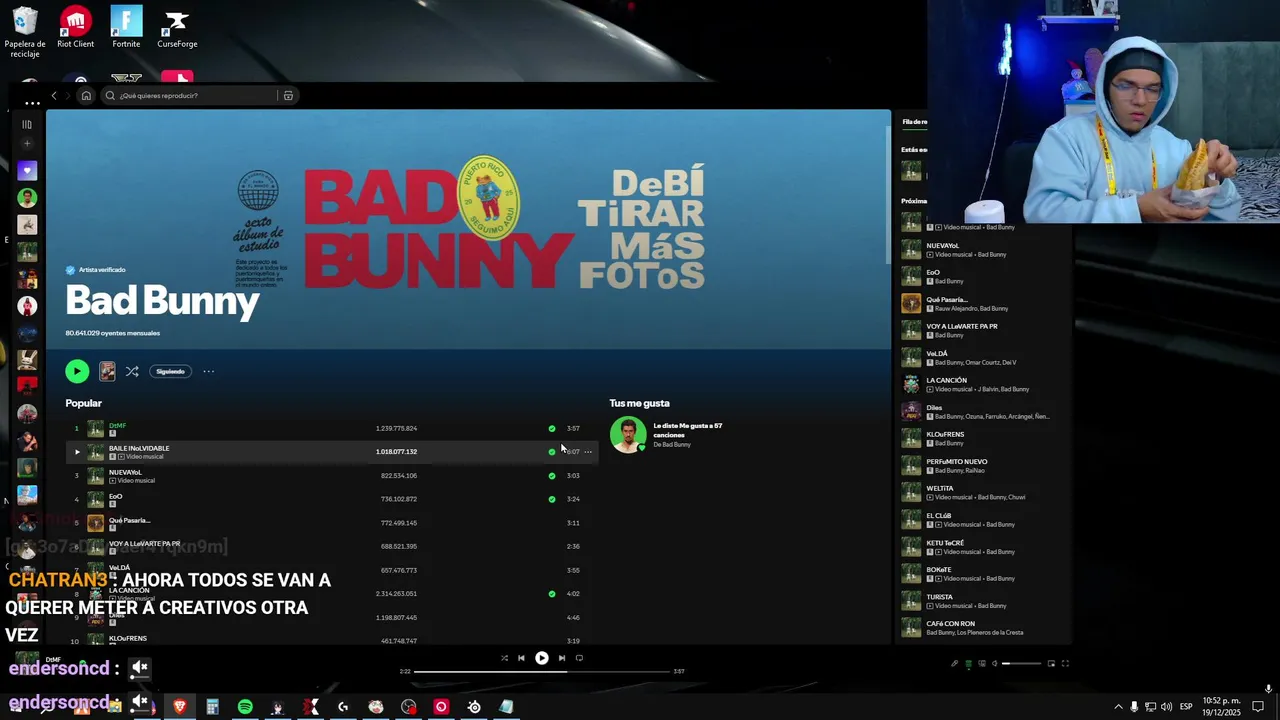Select the DtMF track in Popular
Image resolution: width=1280 pixels, height=720 pixels.
click(x=117, y=426)
